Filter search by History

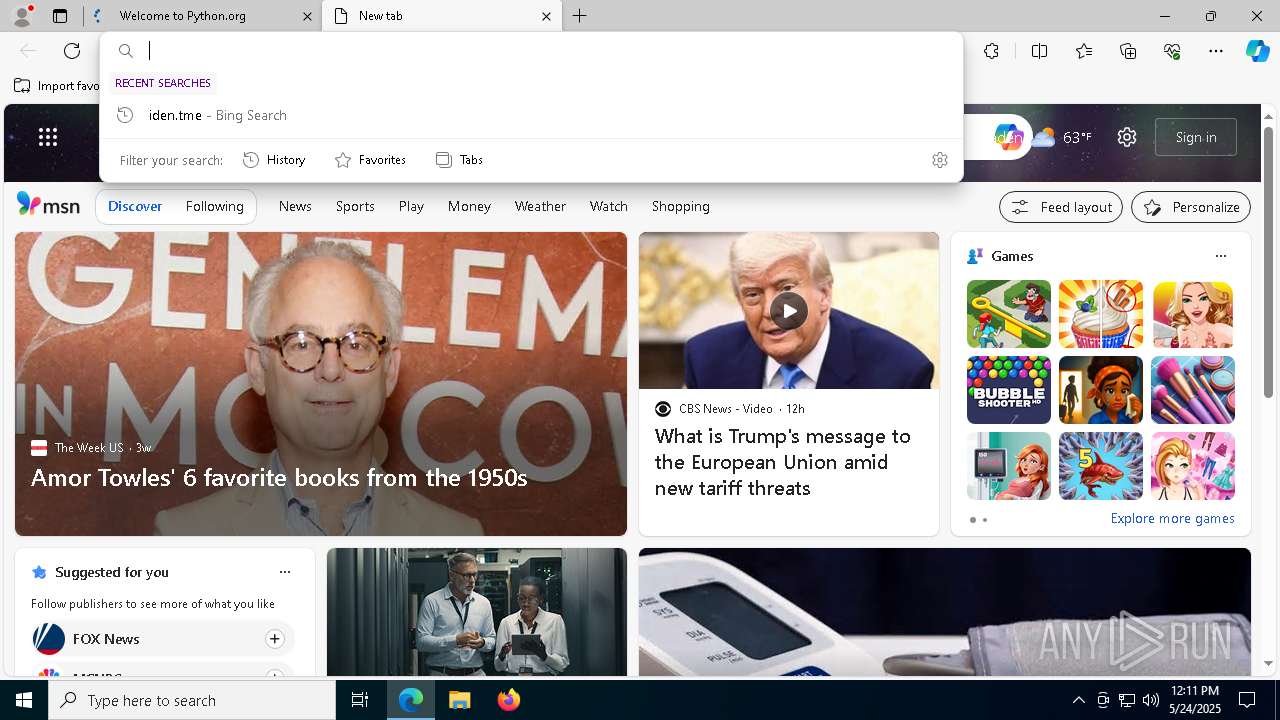(x=274, y=160)
